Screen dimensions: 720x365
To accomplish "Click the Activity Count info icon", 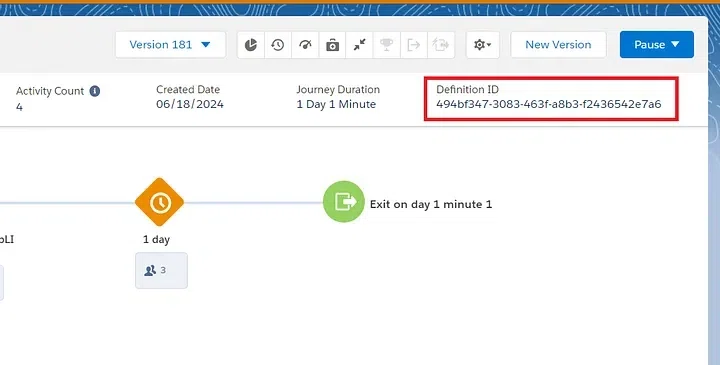I will point(95,91).
